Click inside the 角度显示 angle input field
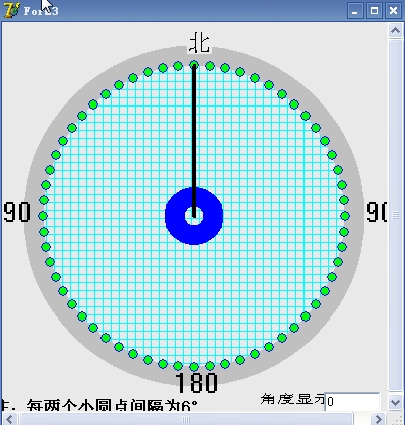405x425 pixels. click(x=352, y=402)
